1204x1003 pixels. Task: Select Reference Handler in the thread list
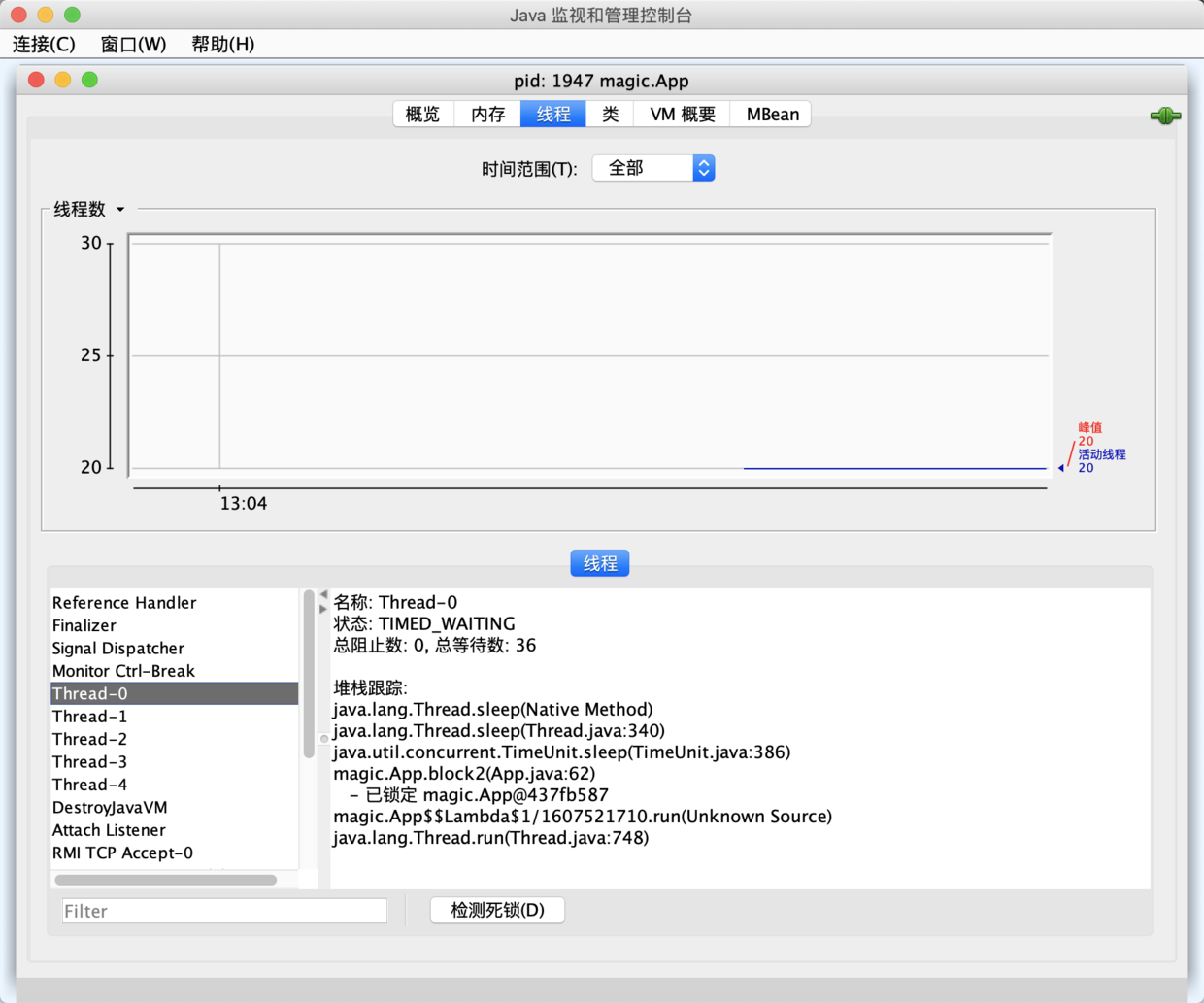click(x=174, y=602)
